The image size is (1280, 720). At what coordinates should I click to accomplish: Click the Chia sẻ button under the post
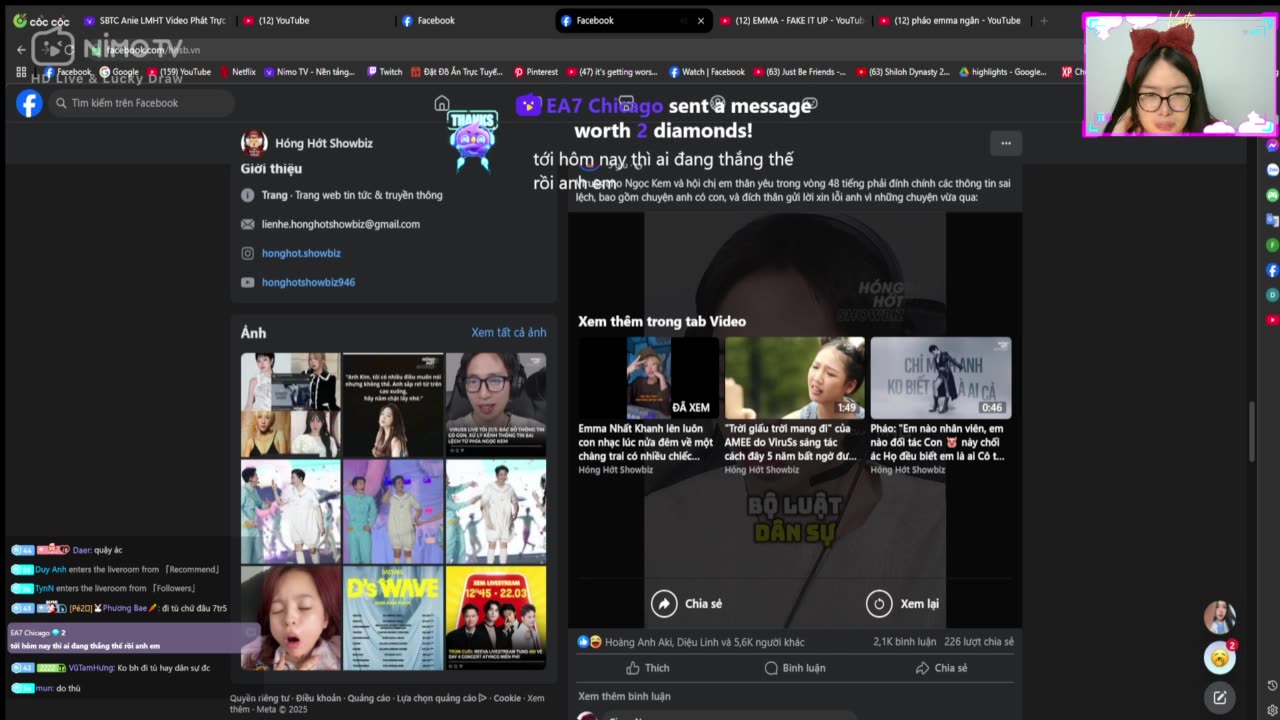pyautogui.click(x=941, y=668)
